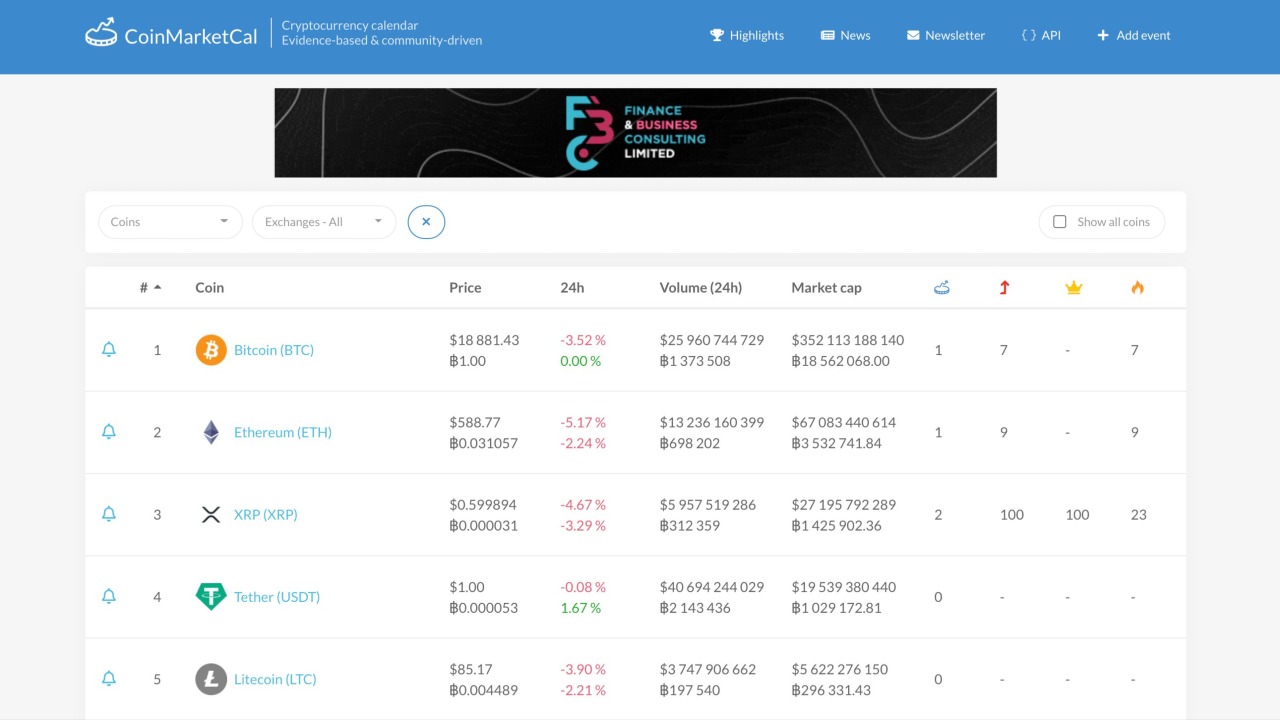Viewport: 1280px width, 720px height.
Task: Open the Tether (USDT) link
Action: [x=277, y=597]
